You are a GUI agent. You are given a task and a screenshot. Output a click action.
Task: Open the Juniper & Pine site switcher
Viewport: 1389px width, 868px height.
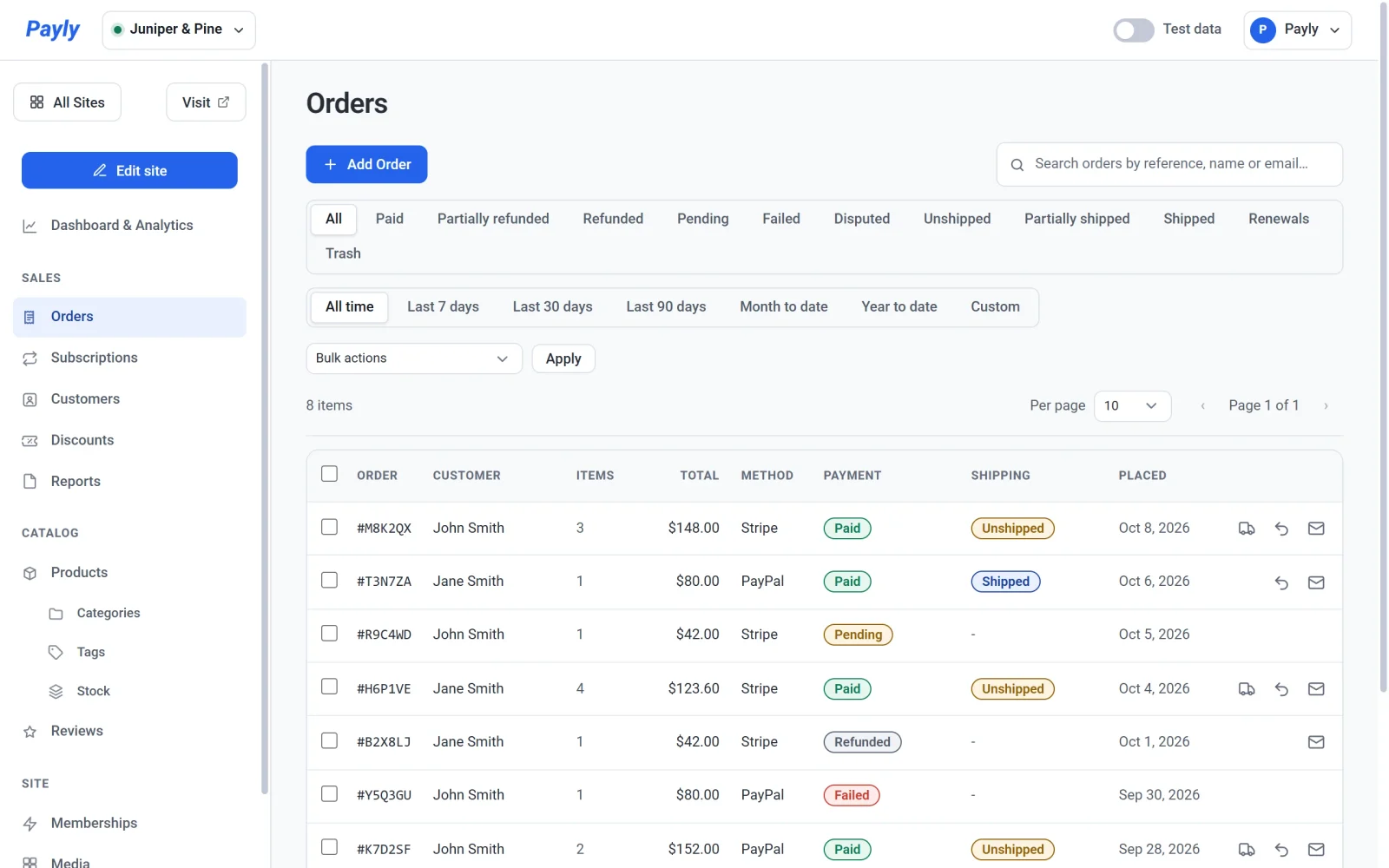179,30
